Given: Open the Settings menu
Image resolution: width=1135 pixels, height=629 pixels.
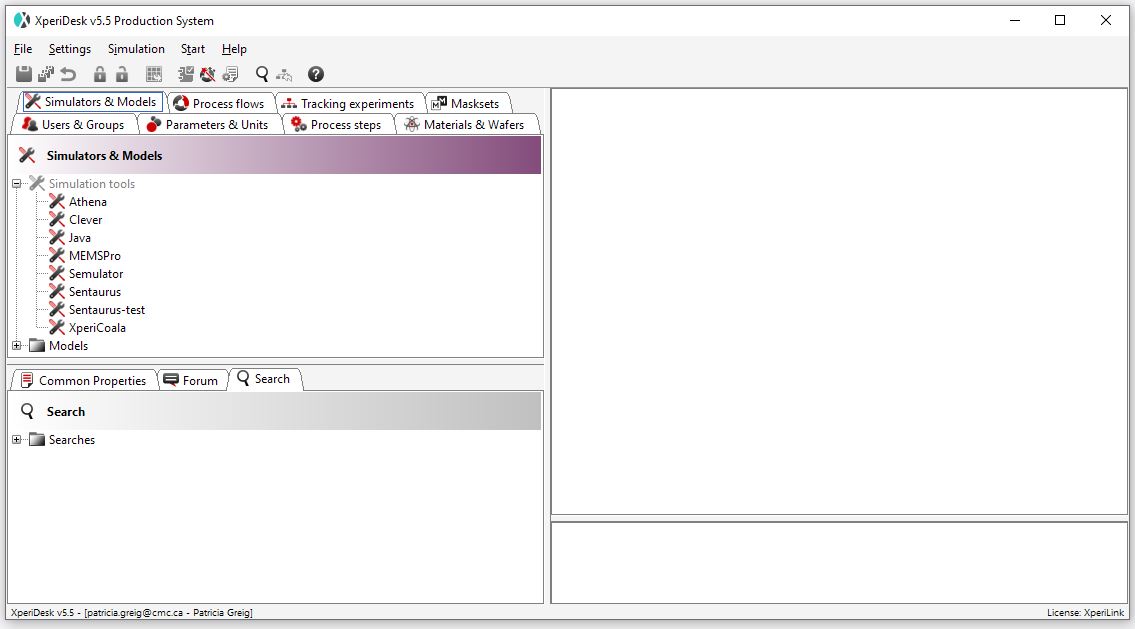Looking at the screenshot, I should coord(69,48).
